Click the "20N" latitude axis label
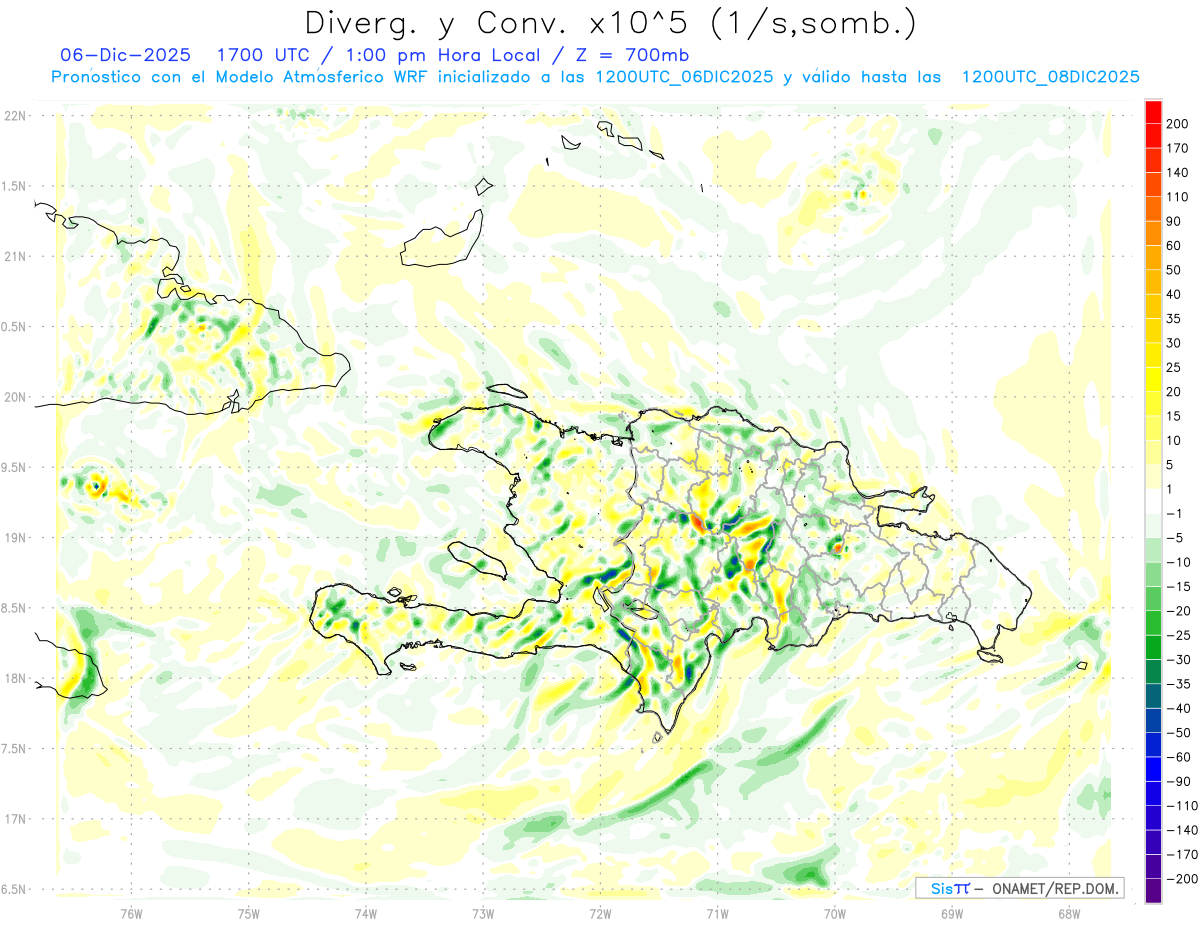The image size is (1200, 927). [15, 397]
